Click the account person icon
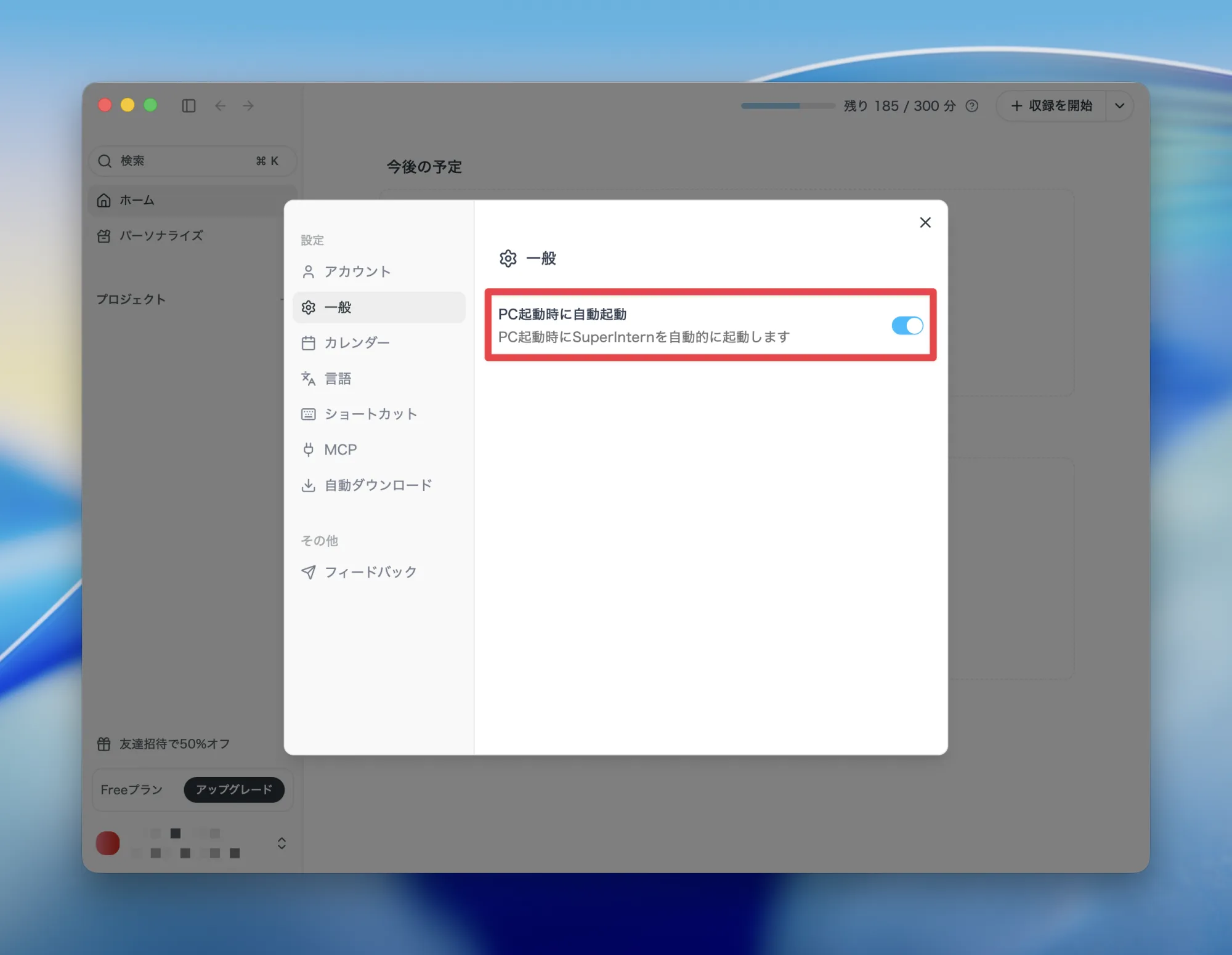Viewport: 1232px width, 955px height. click(x=309, y=272)
